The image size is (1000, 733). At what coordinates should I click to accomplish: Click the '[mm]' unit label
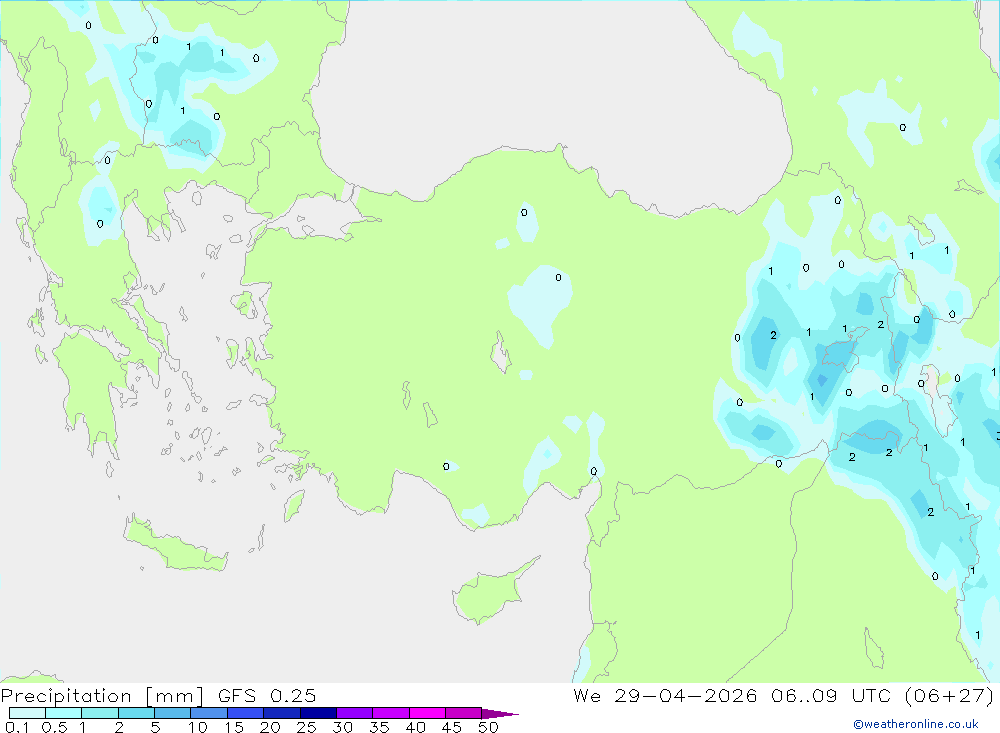click(175, 696)
